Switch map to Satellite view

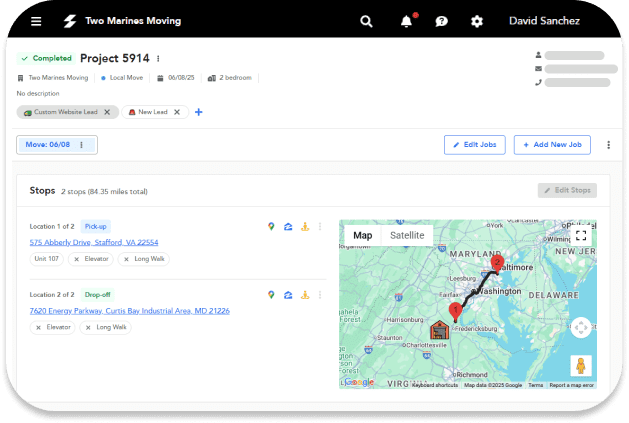point(407,236)
